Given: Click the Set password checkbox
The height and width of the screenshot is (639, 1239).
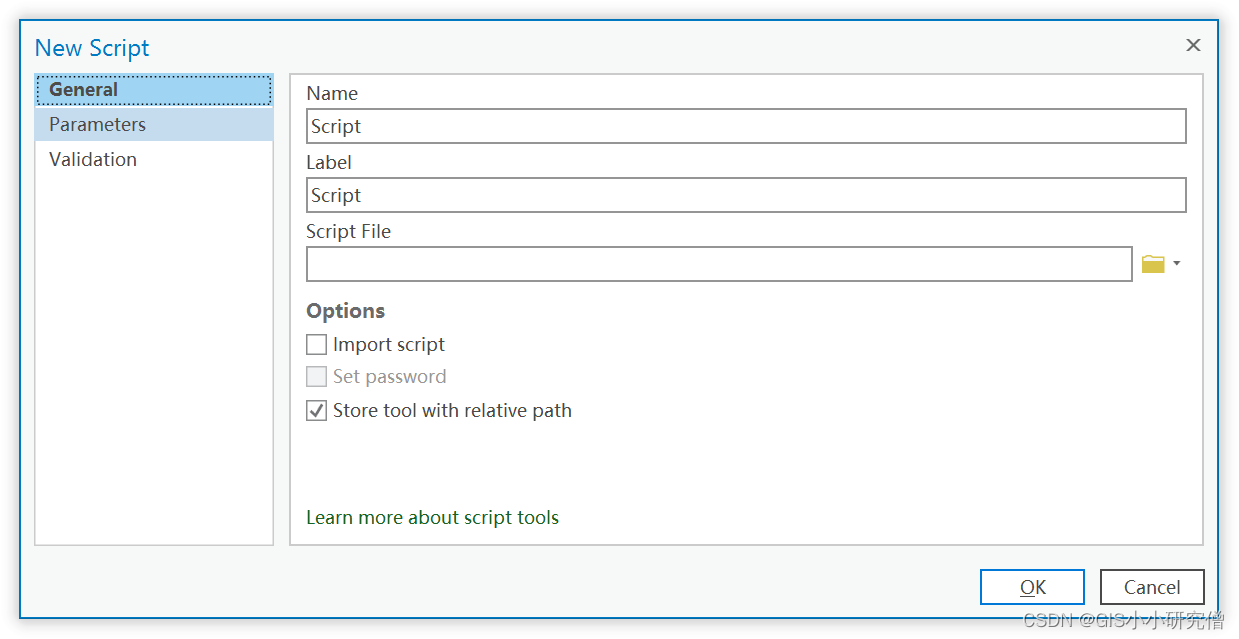Looking at the screenshot, I should [x=316, y=377].
